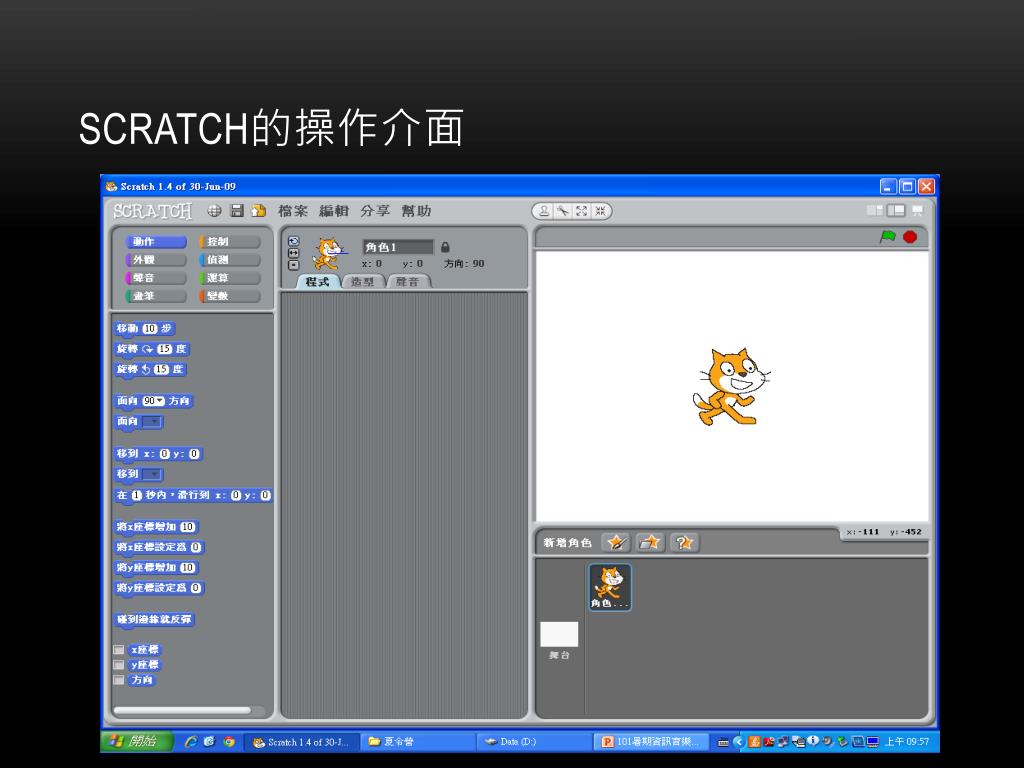Launch Chrome from quick launch

[229, 742]
